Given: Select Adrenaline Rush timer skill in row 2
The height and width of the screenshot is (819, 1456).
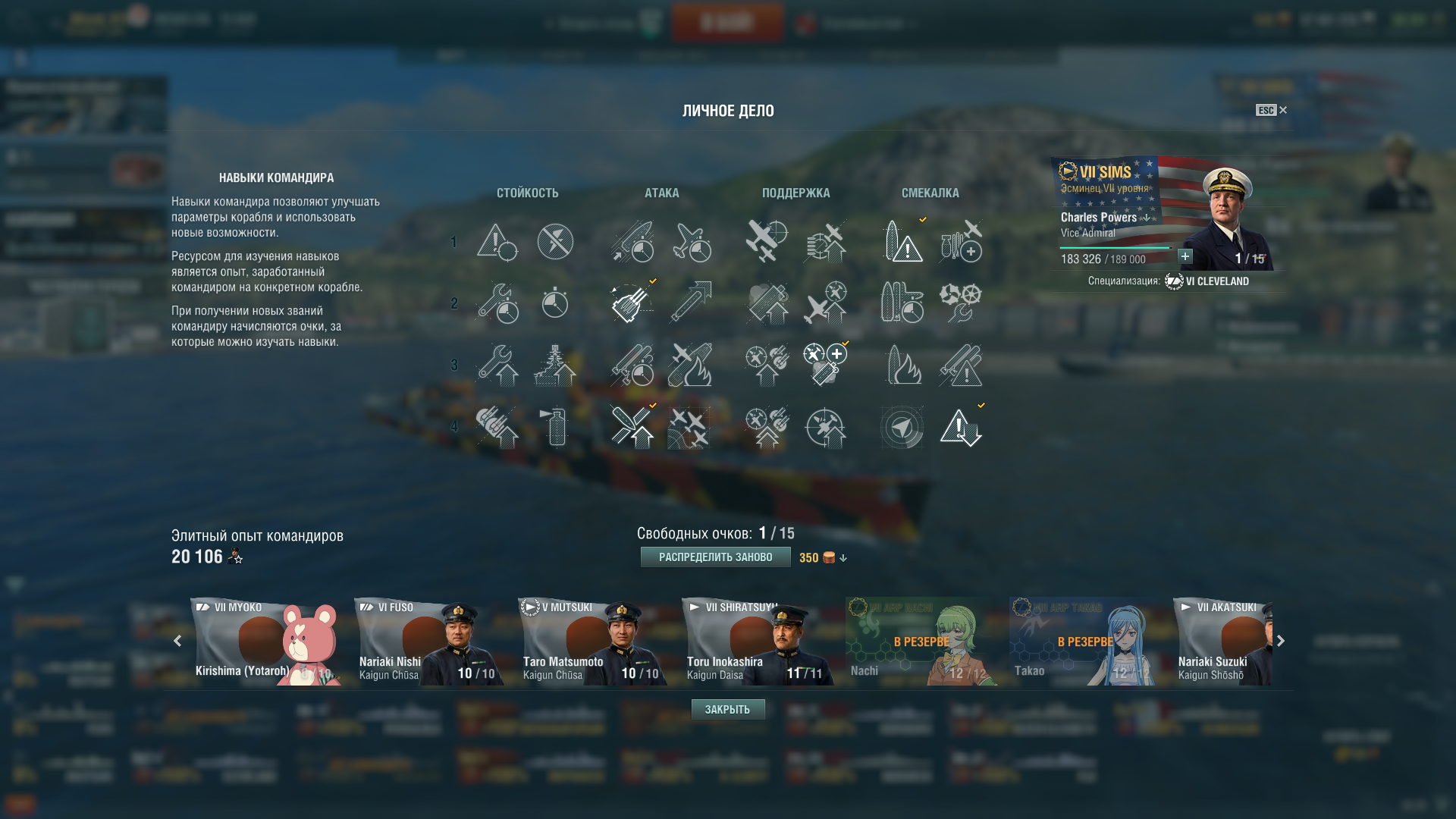Looking at the screenshot, I should point(555,303).
